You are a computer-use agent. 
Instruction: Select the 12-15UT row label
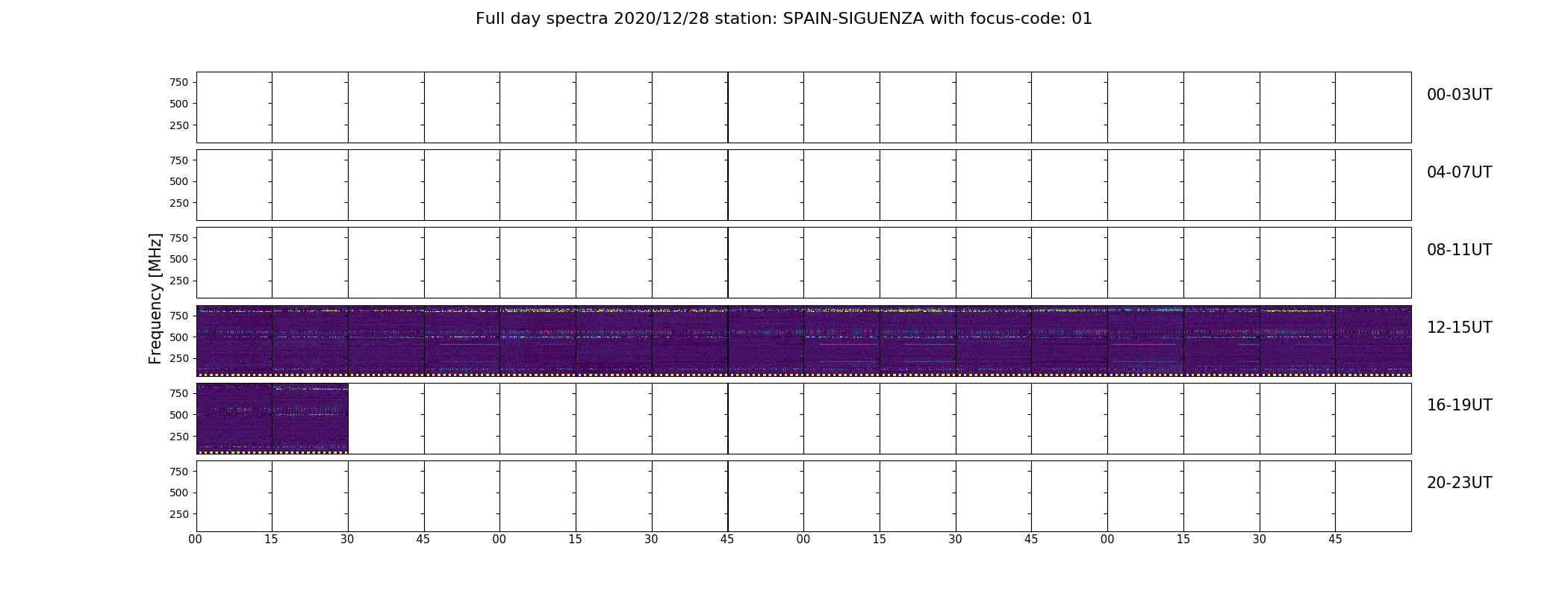click(x=1459, y=328)
